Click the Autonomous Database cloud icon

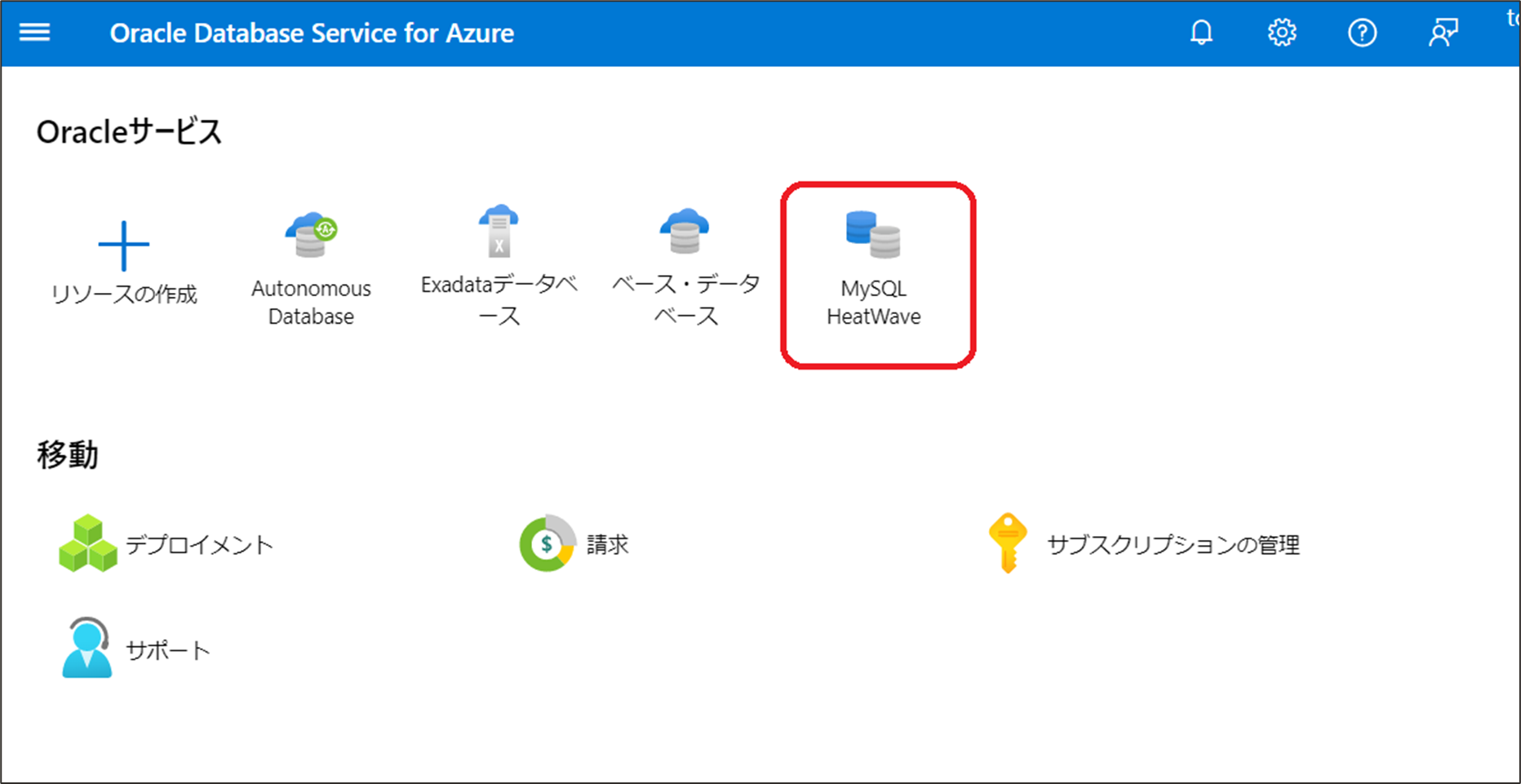tap(311, 235)
